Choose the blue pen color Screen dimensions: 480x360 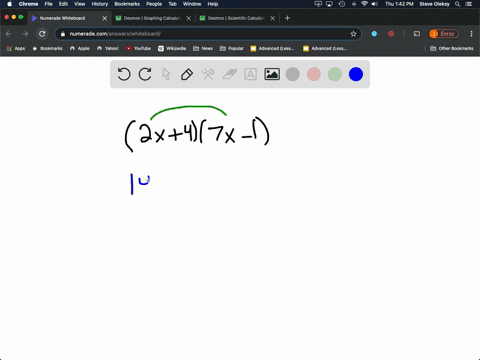click(x=356, y=74)
